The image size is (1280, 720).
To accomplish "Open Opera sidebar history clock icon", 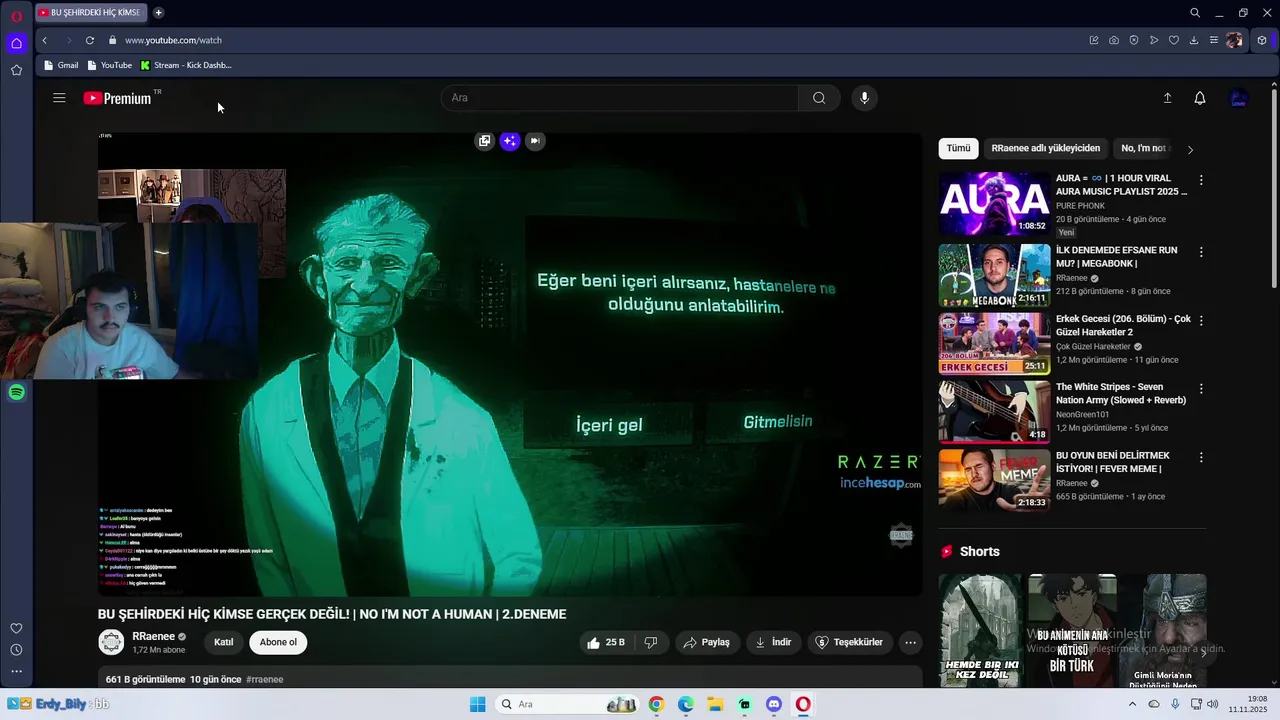I will 16,650.
